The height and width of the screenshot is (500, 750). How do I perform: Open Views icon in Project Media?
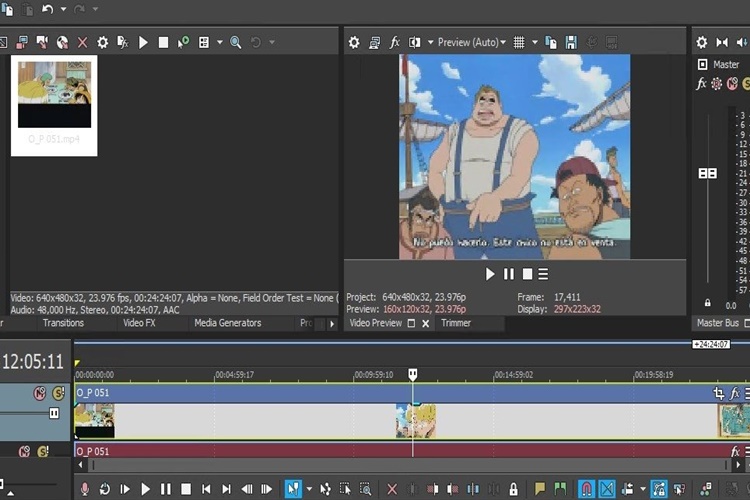(x=204, y=43)
